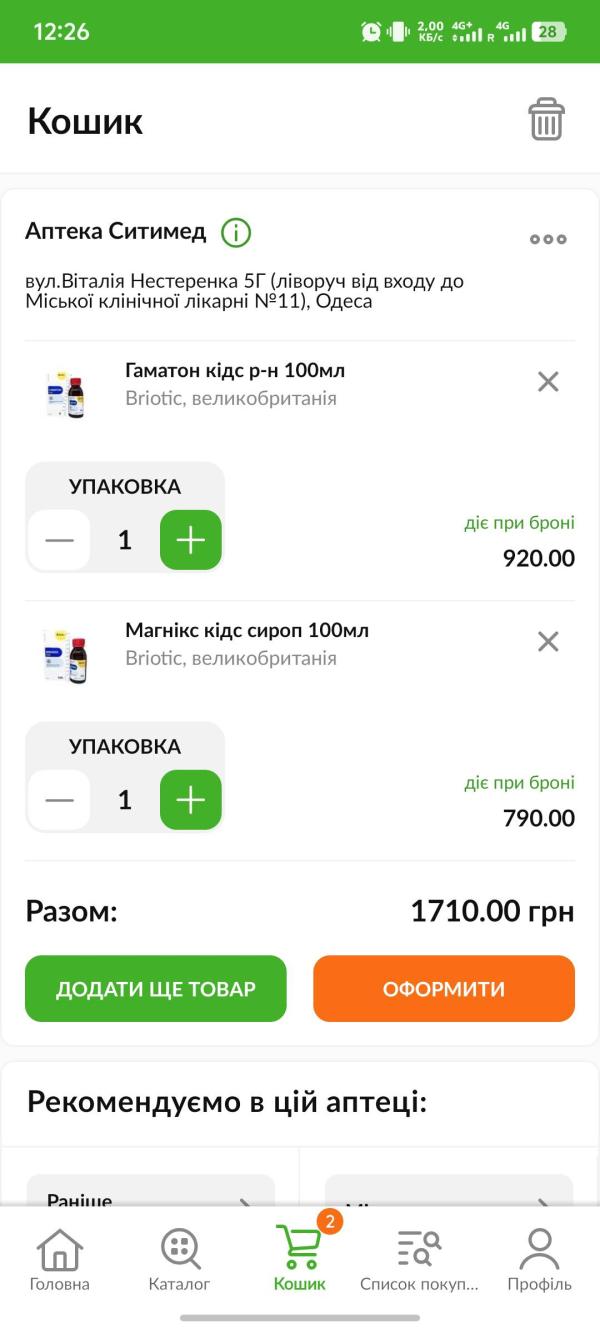Increase Гаматон кідс quantity with plus

(x=190, y=540)
